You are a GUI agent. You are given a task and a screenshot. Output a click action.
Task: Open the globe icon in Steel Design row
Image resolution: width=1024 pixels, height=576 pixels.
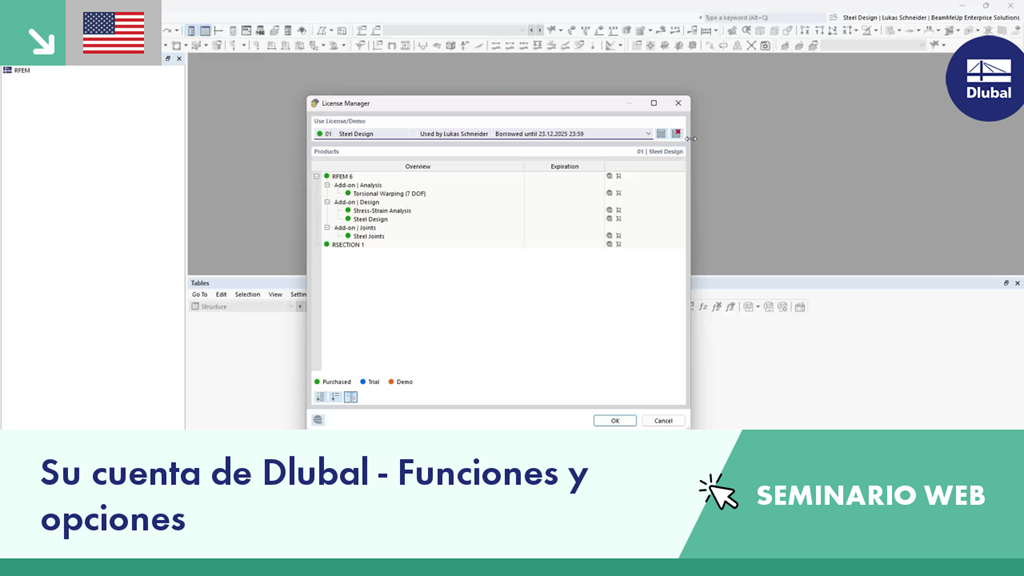(x=609, y=219)
